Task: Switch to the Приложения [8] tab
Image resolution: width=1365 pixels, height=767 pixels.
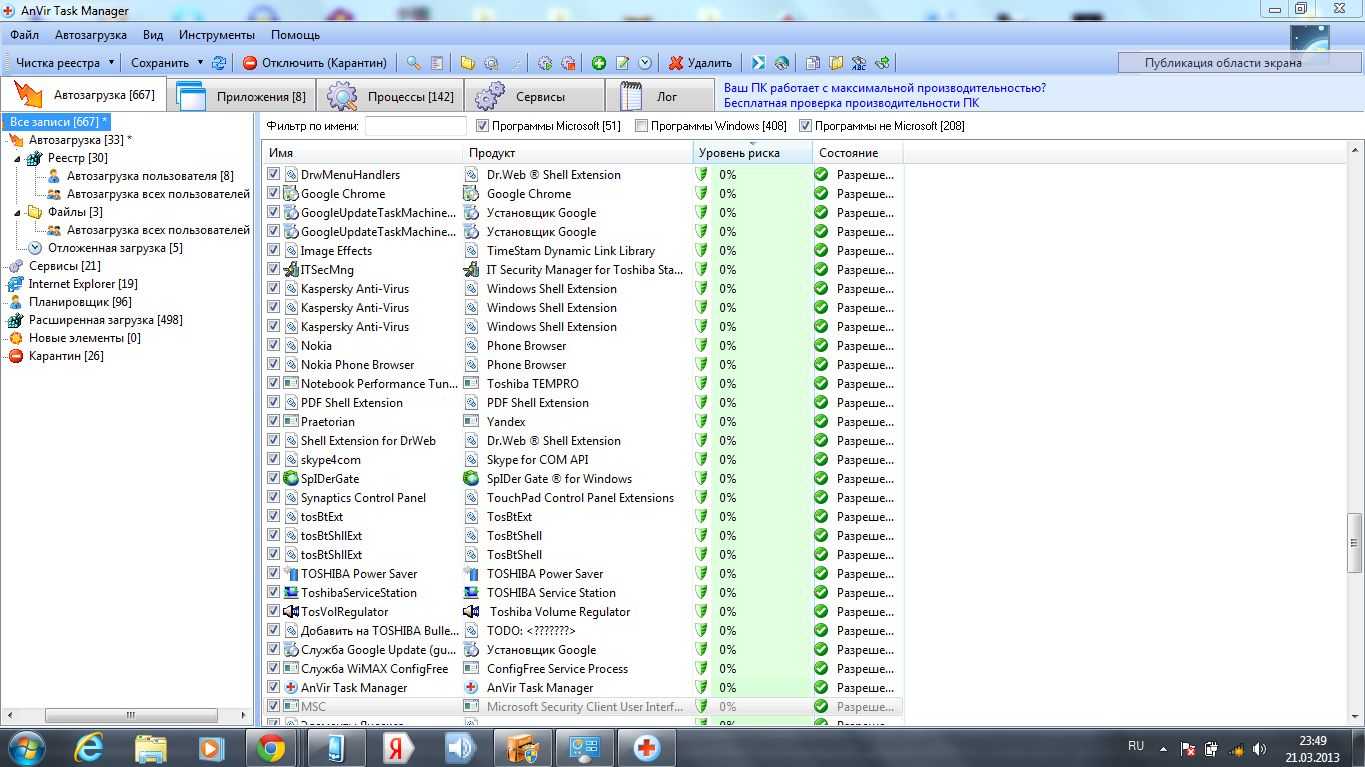Action: click(x=242, y=96)
